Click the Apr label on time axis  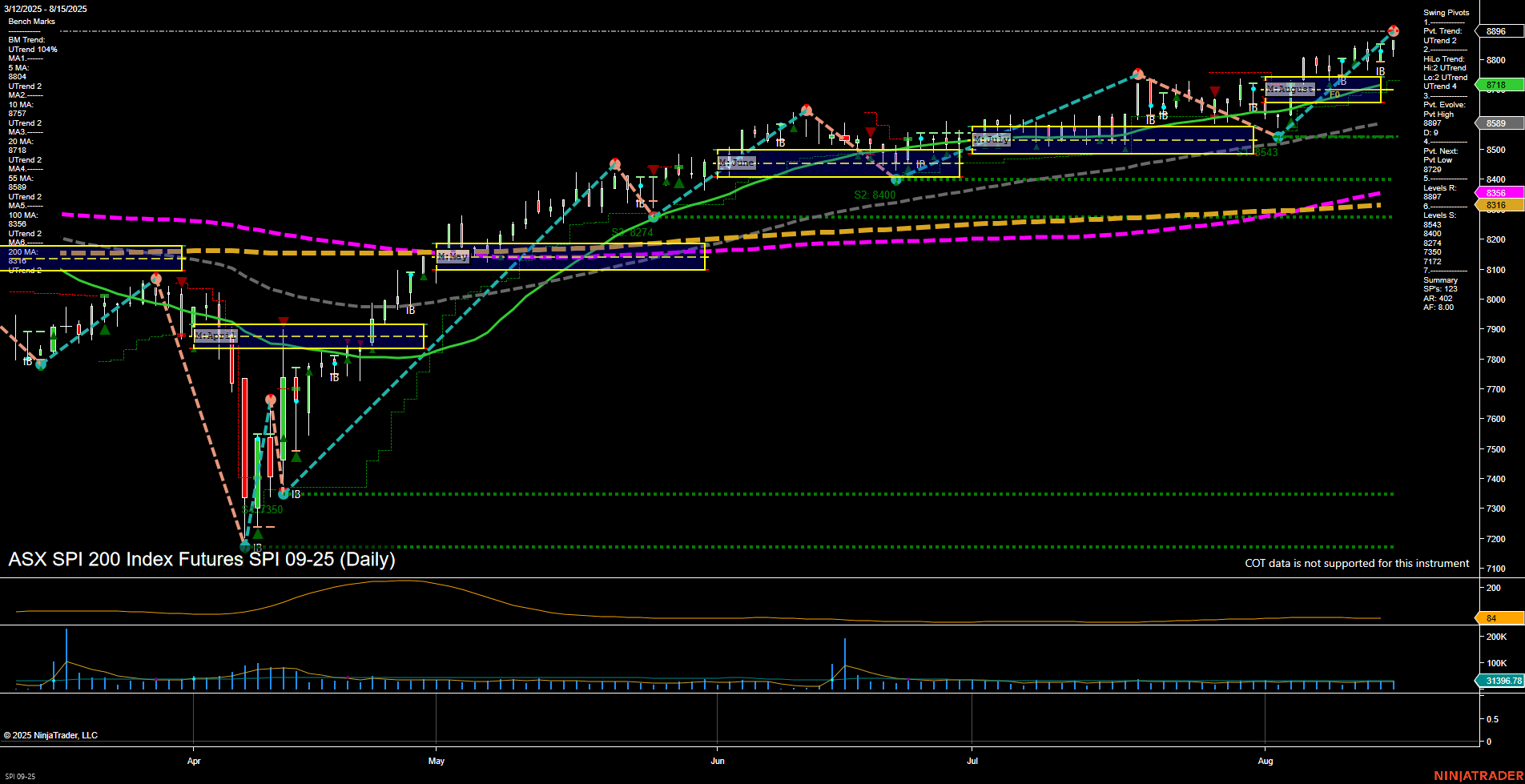point(194,761)
